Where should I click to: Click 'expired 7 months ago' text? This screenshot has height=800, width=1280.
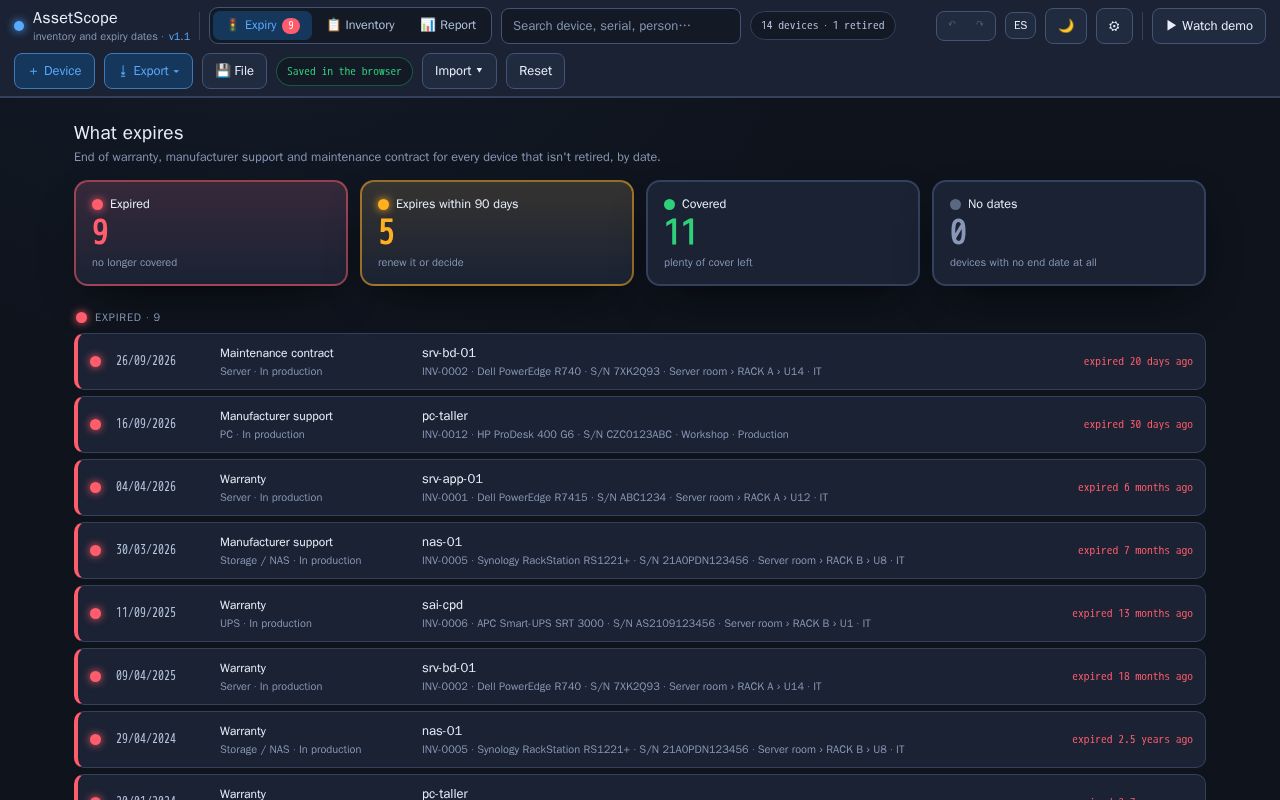[x=1135, y=550]
